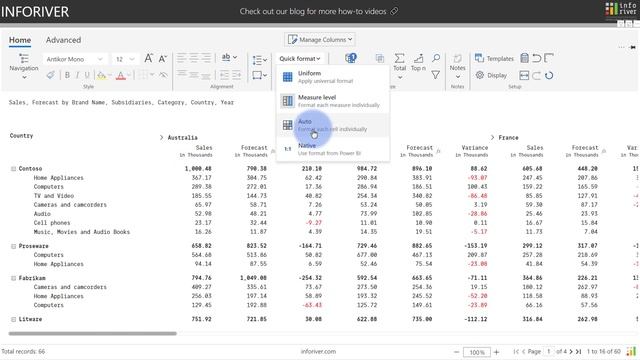Open the row spacing dropdown
The height and width of the screenshot is (360, 640).
coord(260,60)
